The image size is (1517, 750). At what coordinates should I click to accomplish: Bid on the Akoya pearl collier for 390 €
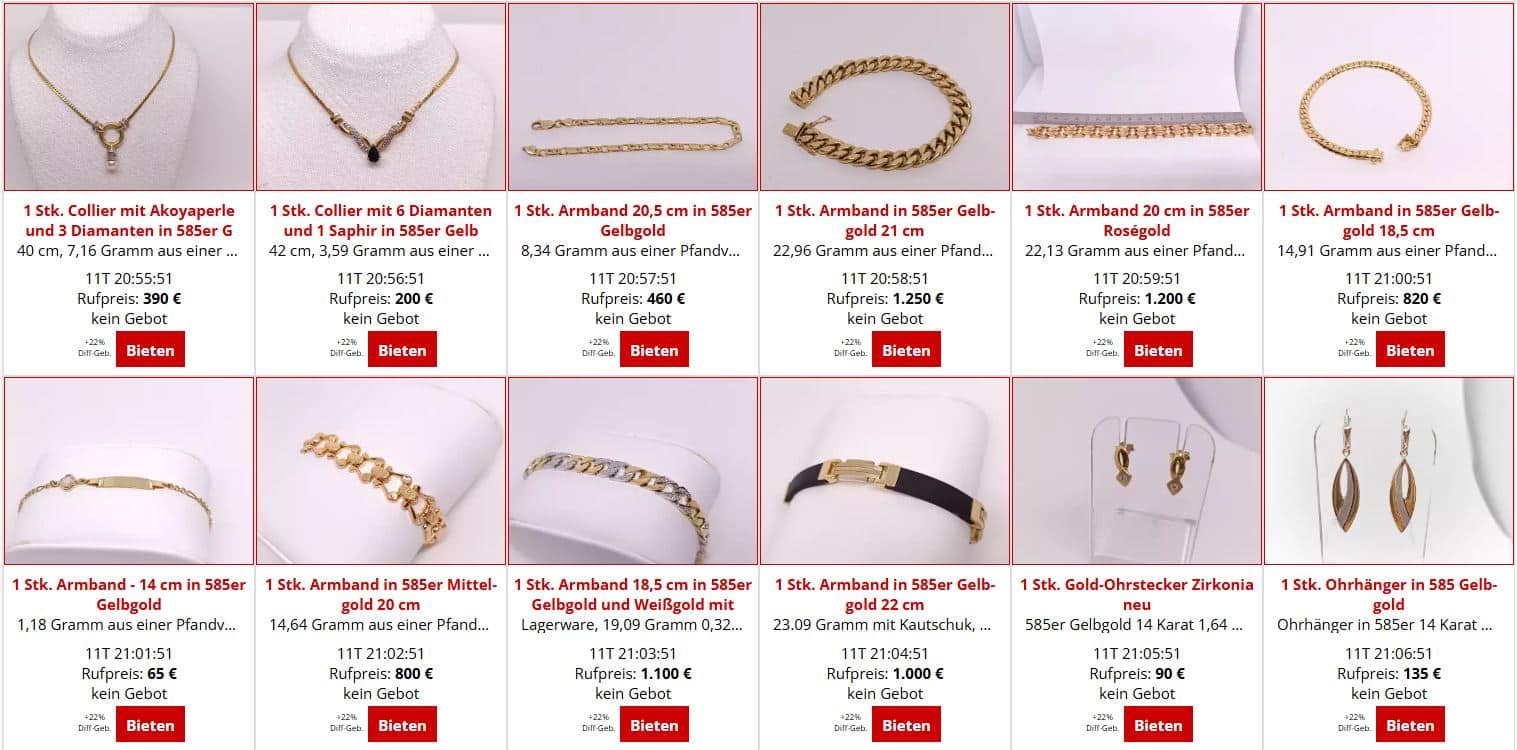[150, 350]
